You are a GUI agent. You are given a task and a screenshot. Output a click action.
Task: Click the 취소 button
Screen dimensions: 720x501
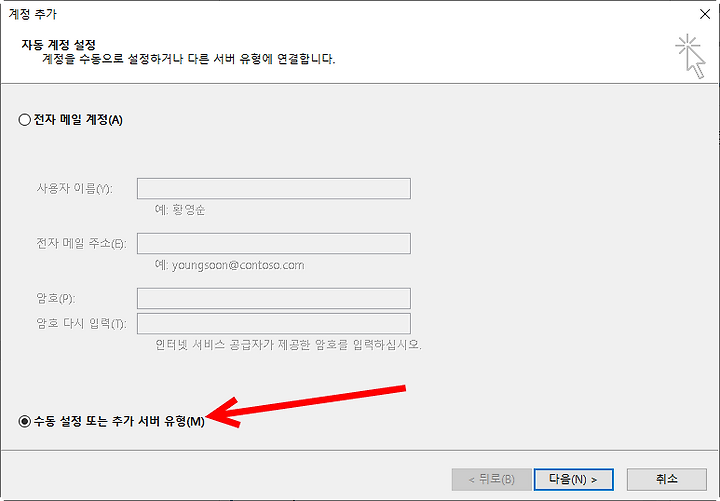coord(666,479)
